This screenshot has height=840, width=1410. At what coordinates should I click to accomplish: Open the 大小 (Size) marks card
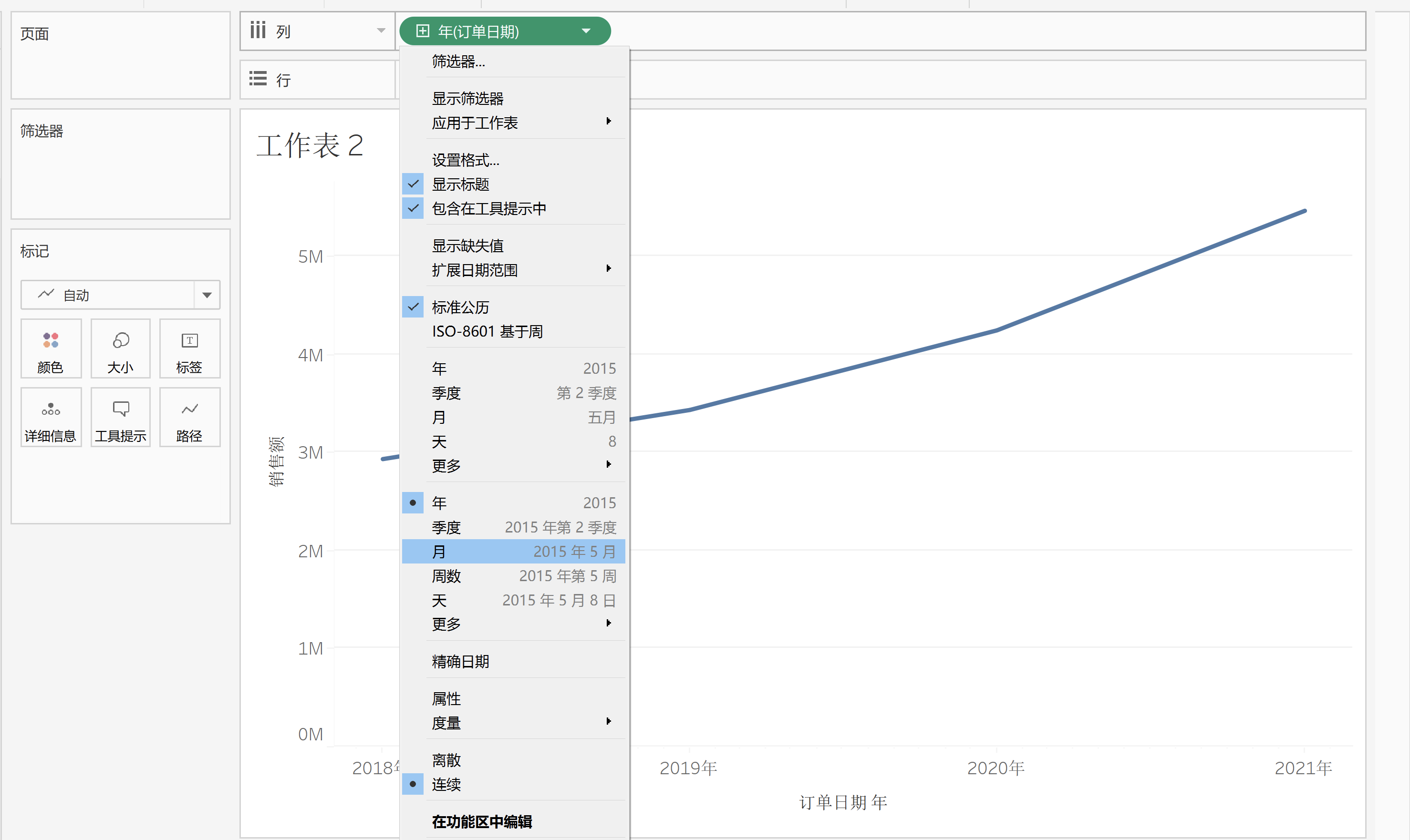tap(121, 348)
